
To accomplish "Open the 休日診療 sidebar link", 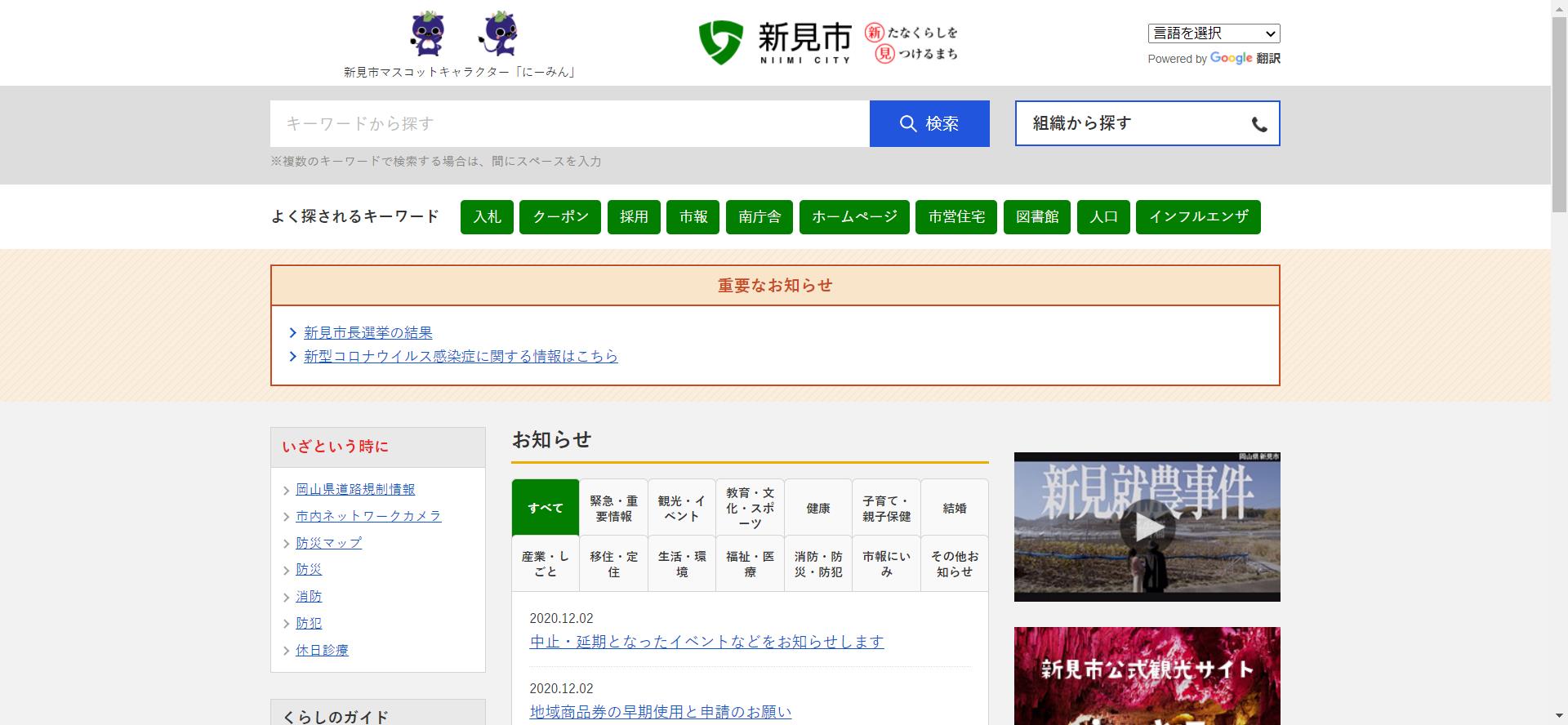I will [322, 650].
